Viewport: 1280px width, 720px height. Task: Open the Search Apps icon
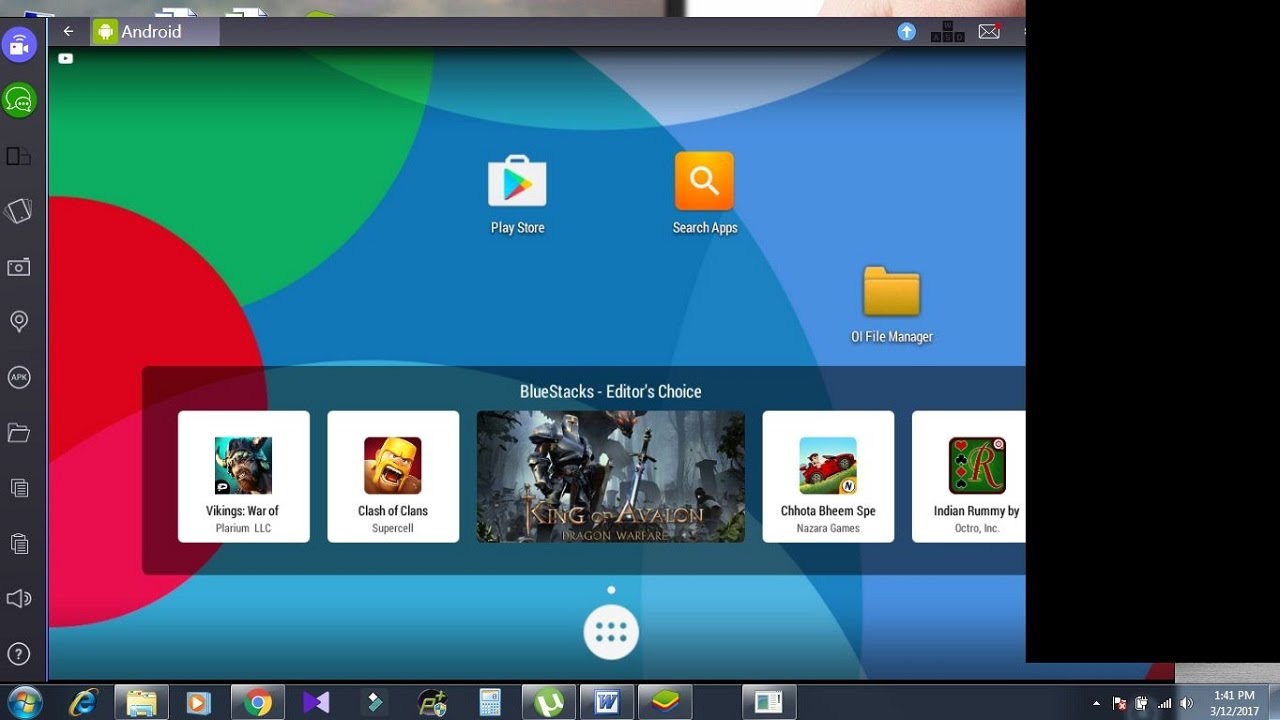pos(704,194)
